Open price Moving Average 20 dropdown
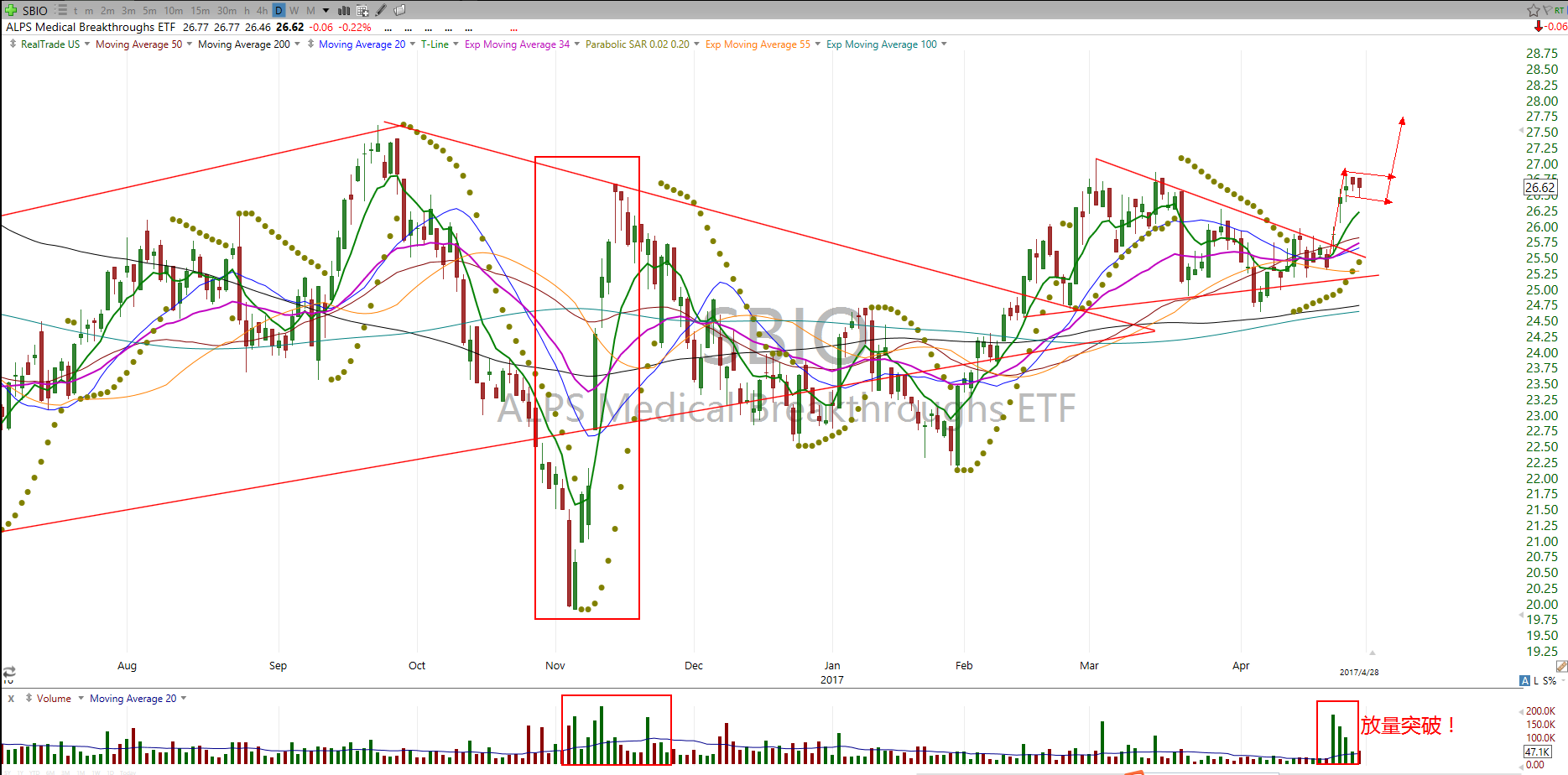 pos(412,44)
